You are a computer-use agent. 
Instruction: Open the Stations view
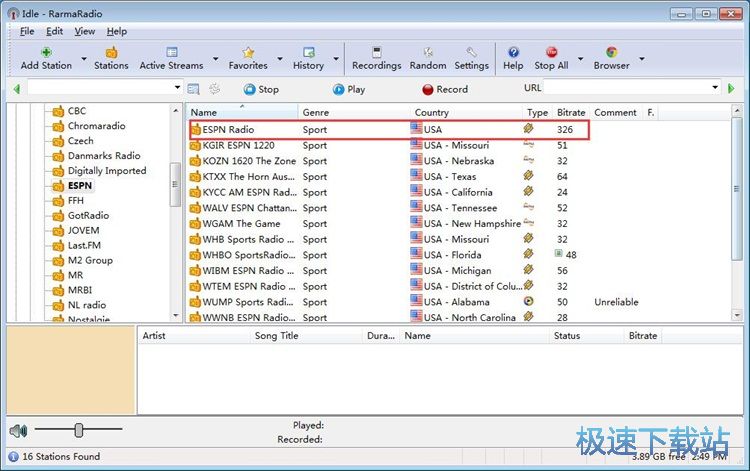[111, 58]
